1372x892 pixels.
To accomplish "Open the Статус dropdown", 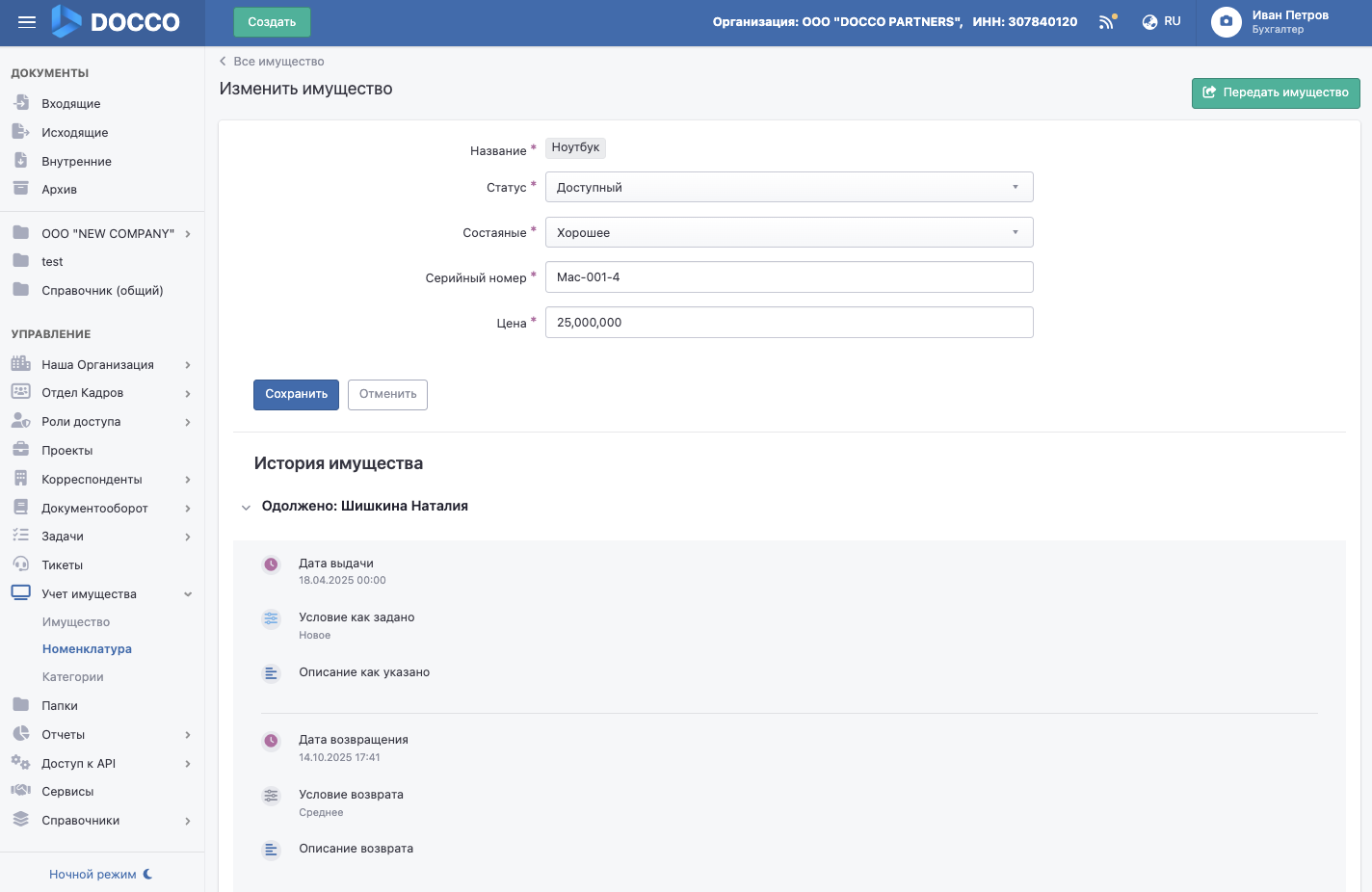I will coord(788,187).
